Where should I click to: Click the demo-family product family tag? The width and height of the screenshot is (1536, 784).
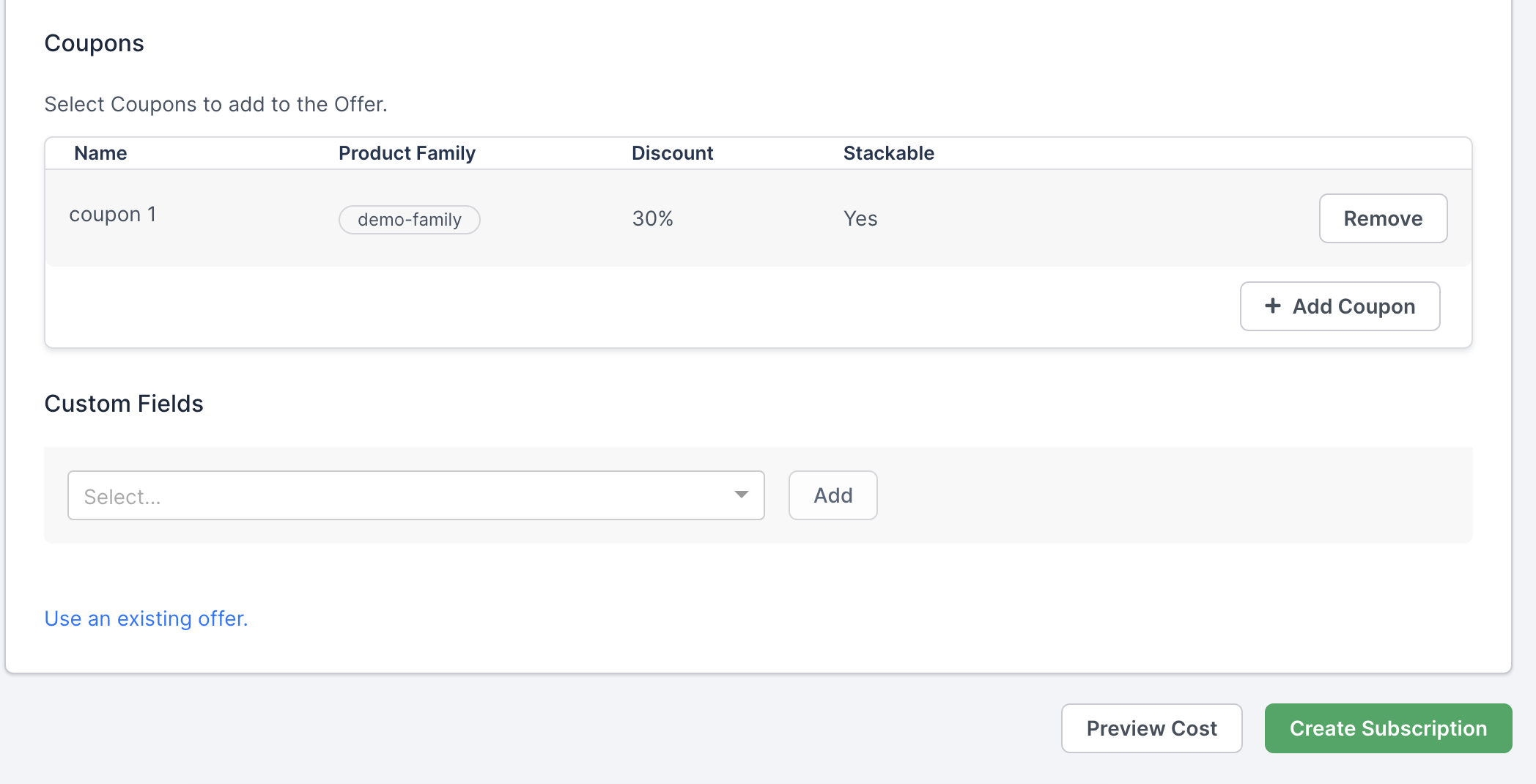click(409, 220)
